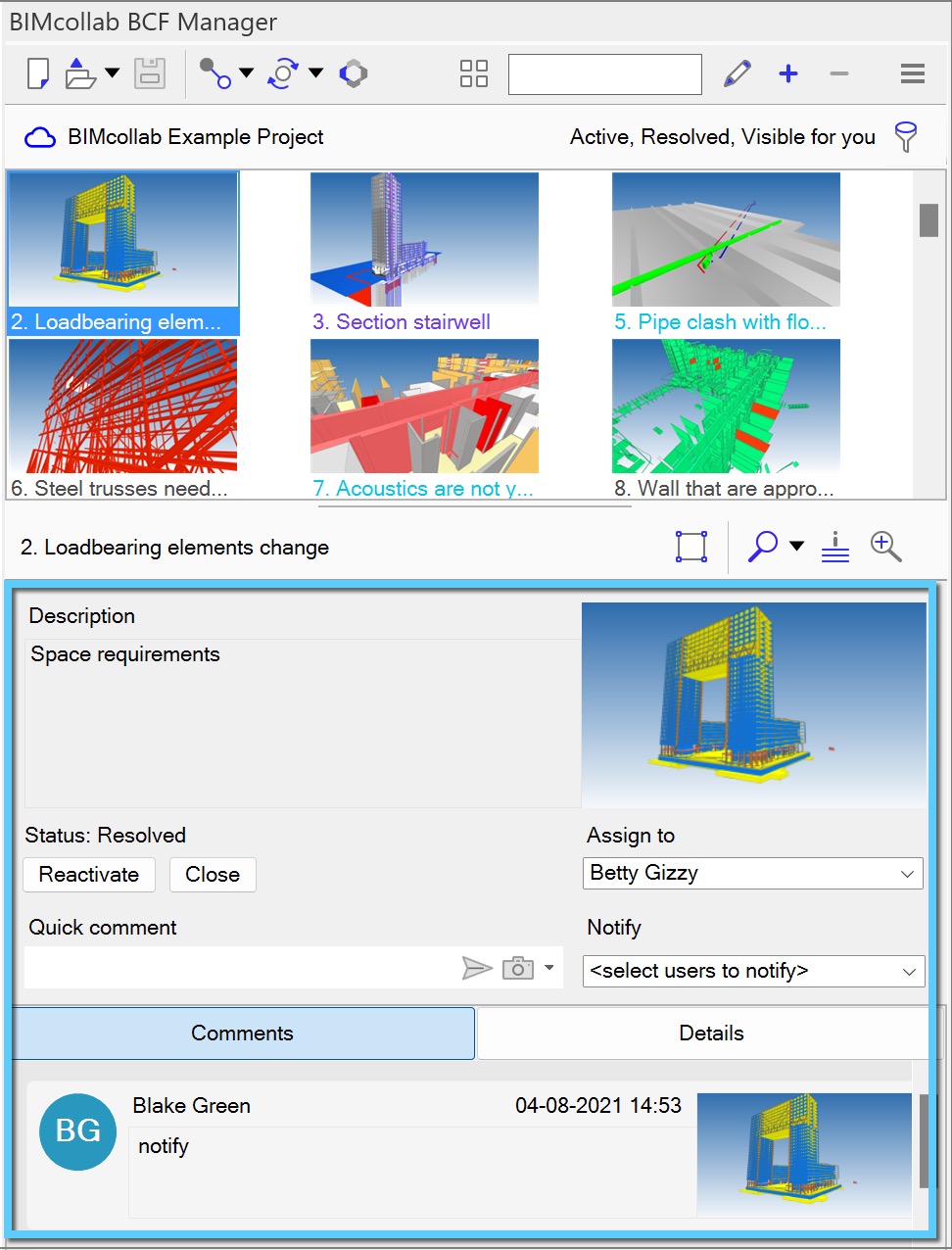Click the comment date 04-08-2021 14:53
Screen dimensions: 952x1250
tap(598, 1106)
